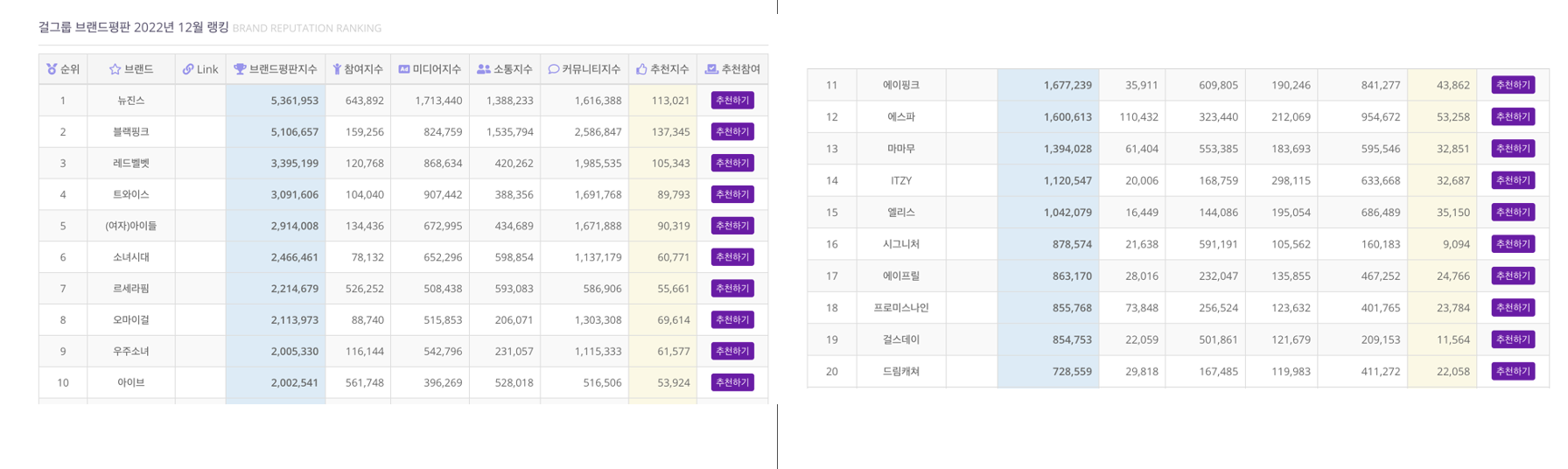Click the community index 954,672
1568x469 pixels.
[1381, 117]
